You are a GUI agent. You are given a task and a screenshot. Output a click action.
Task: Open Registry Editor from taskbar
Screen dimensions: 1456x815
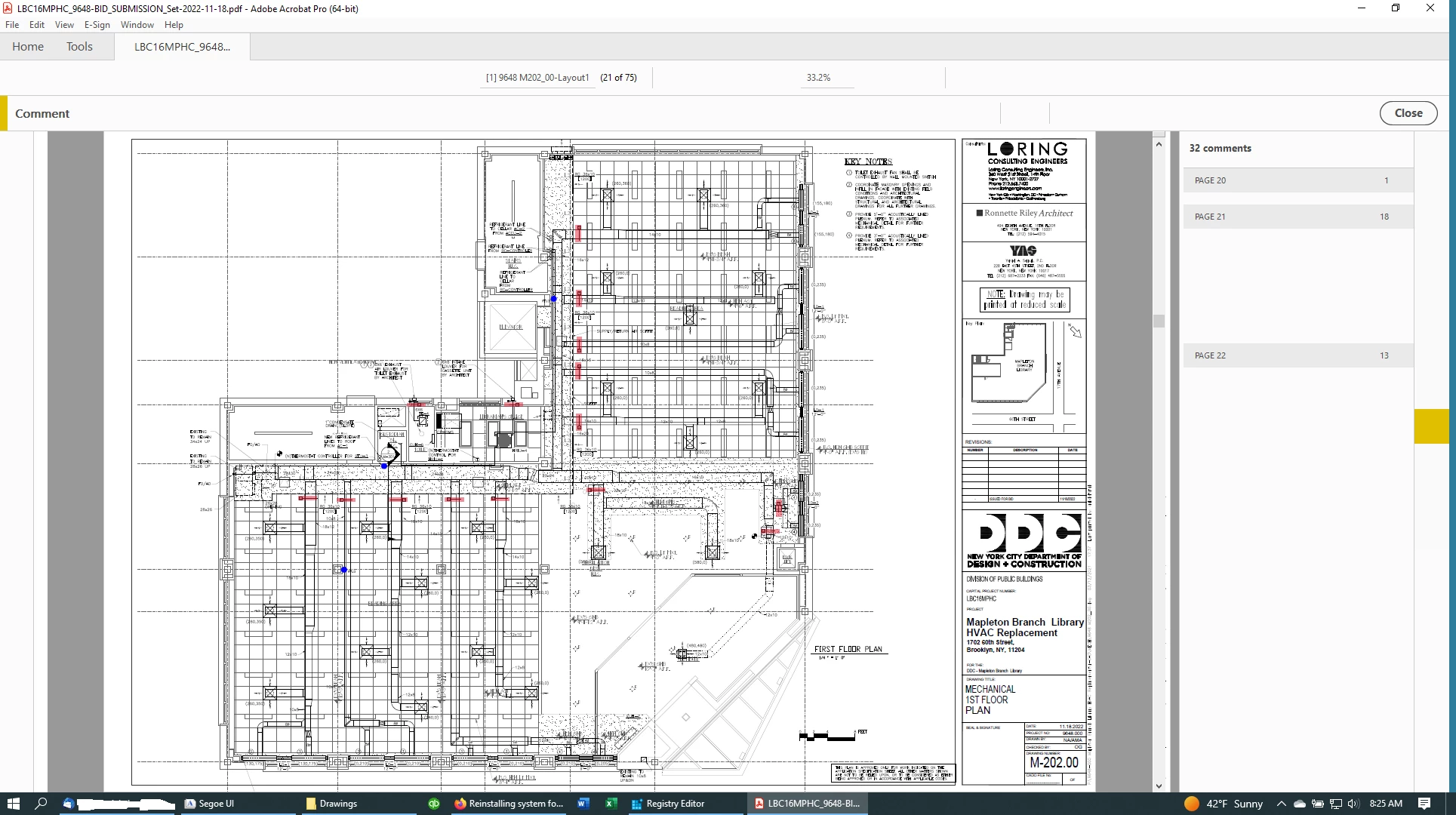click(x=668, y=804)
